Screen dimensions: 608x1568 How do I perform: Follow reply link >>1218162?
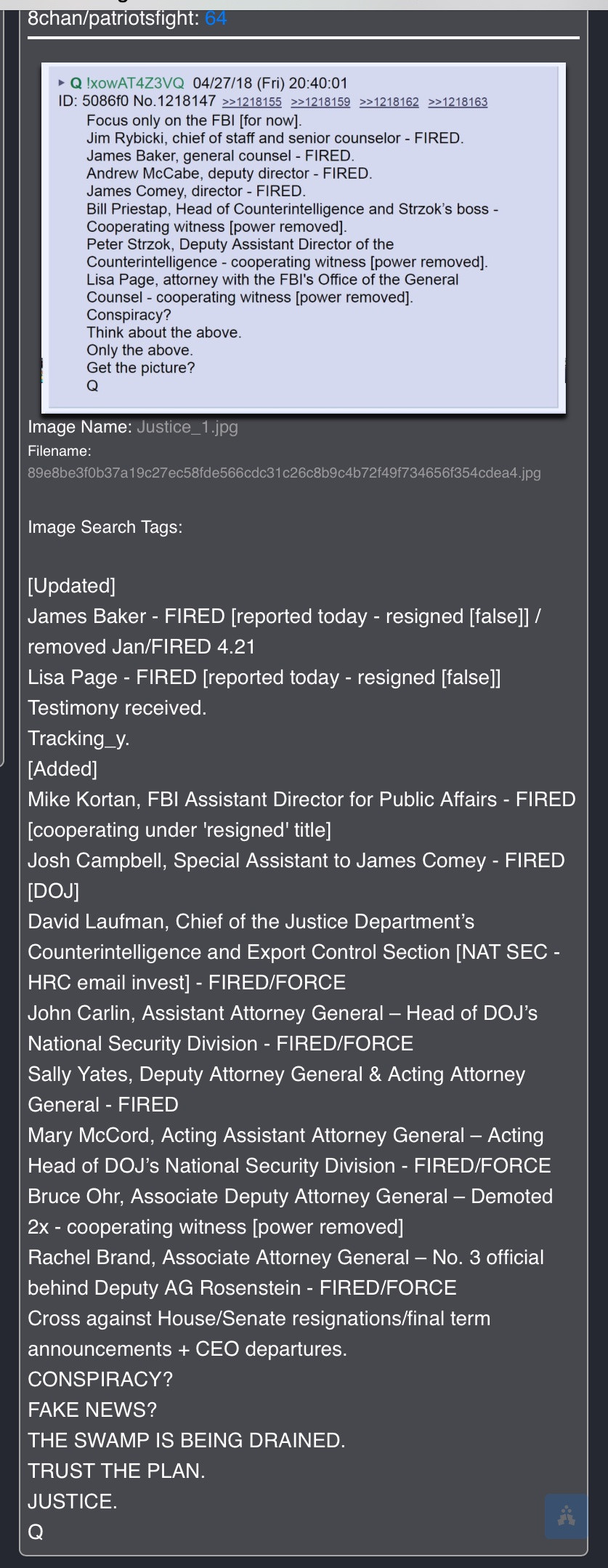coord(389,102)
